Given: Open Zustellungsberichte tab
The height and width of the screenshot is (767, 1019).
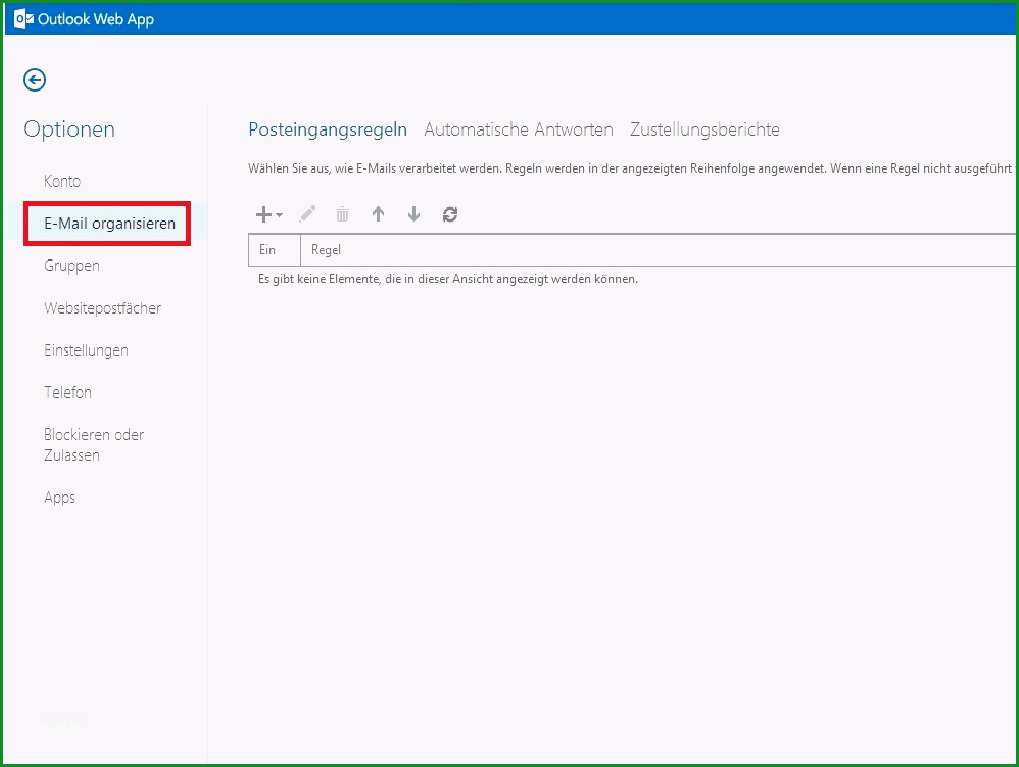Looking at the screenshot, I should click(704, 129).
